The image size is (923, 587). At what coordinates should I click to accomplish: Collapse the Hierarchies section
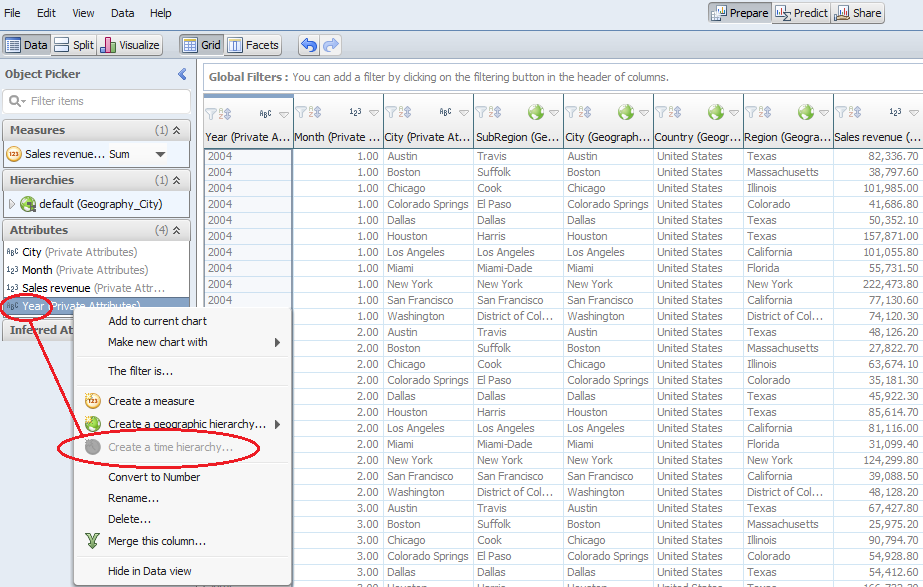click(x=177, y=180)
